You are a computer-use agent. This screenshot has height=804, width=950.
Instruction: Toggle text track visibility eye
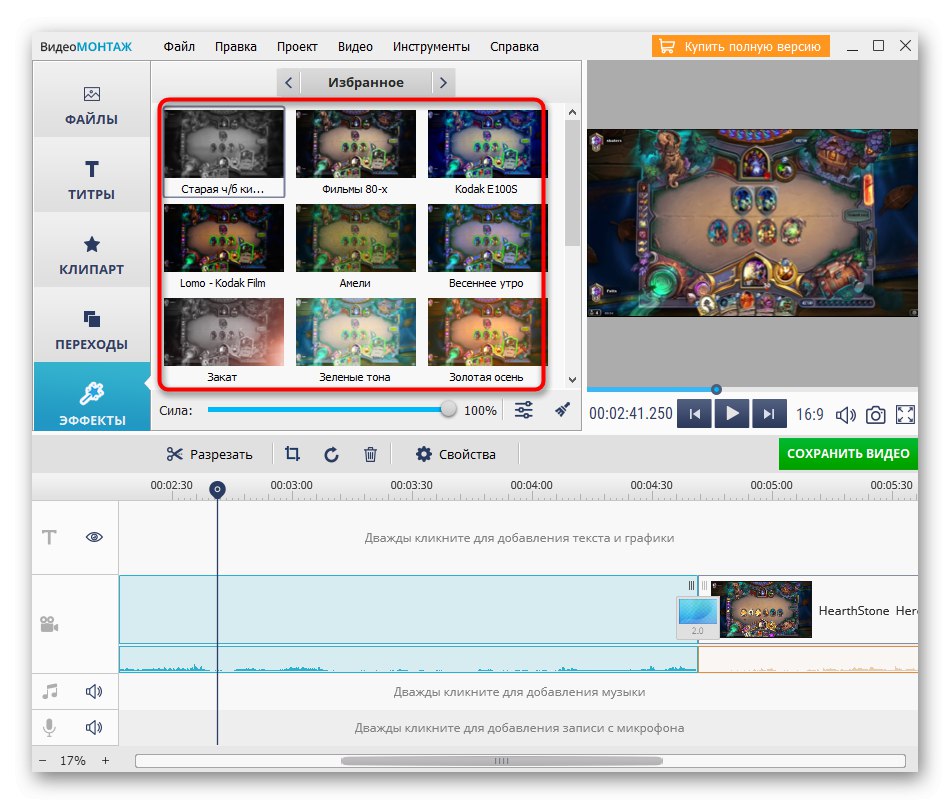(94, 537)
